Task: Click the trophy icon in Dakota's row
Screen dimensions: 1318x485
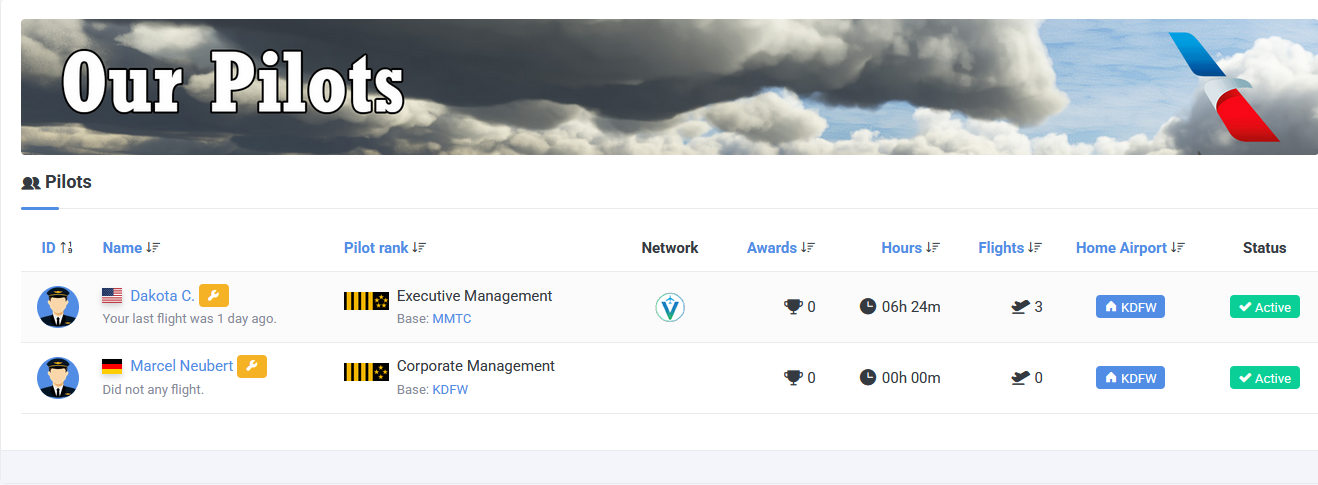Action: click(x=794, y=307)
